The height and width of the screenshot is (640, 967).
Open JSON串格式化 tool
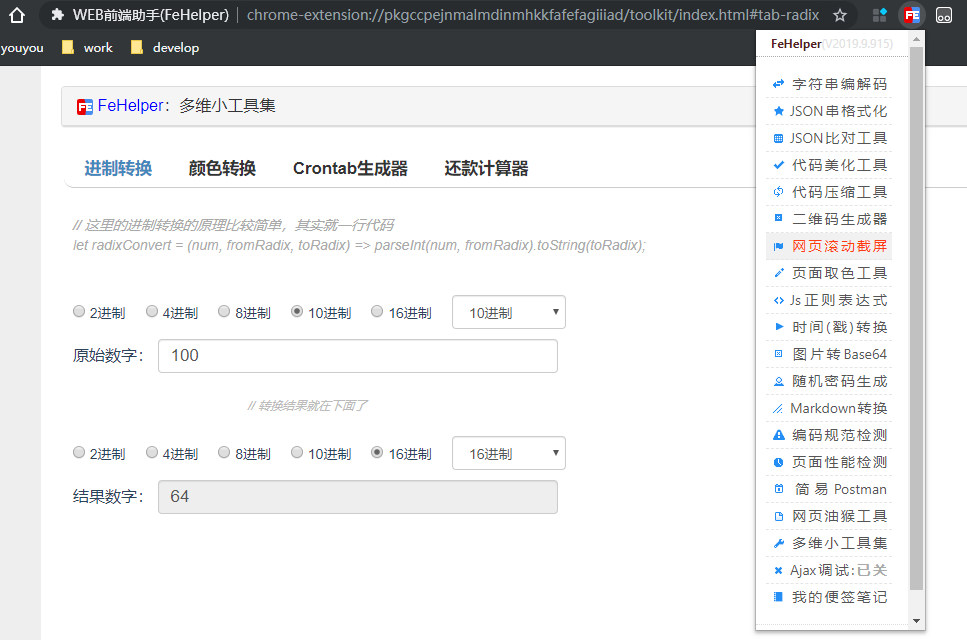click(x=829, y=111)
